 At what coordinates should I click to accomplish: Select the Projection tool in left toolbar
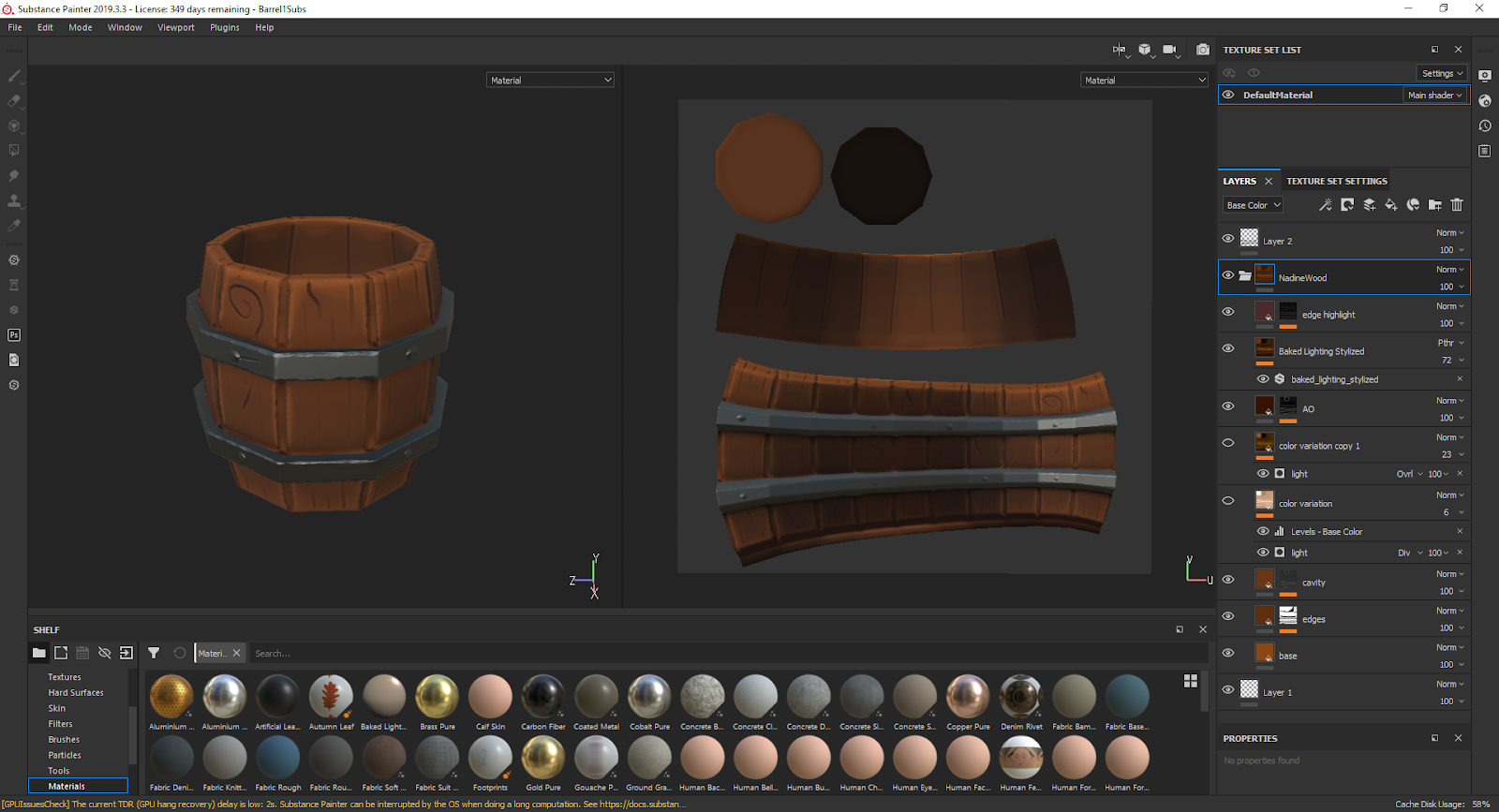point(14,125)
